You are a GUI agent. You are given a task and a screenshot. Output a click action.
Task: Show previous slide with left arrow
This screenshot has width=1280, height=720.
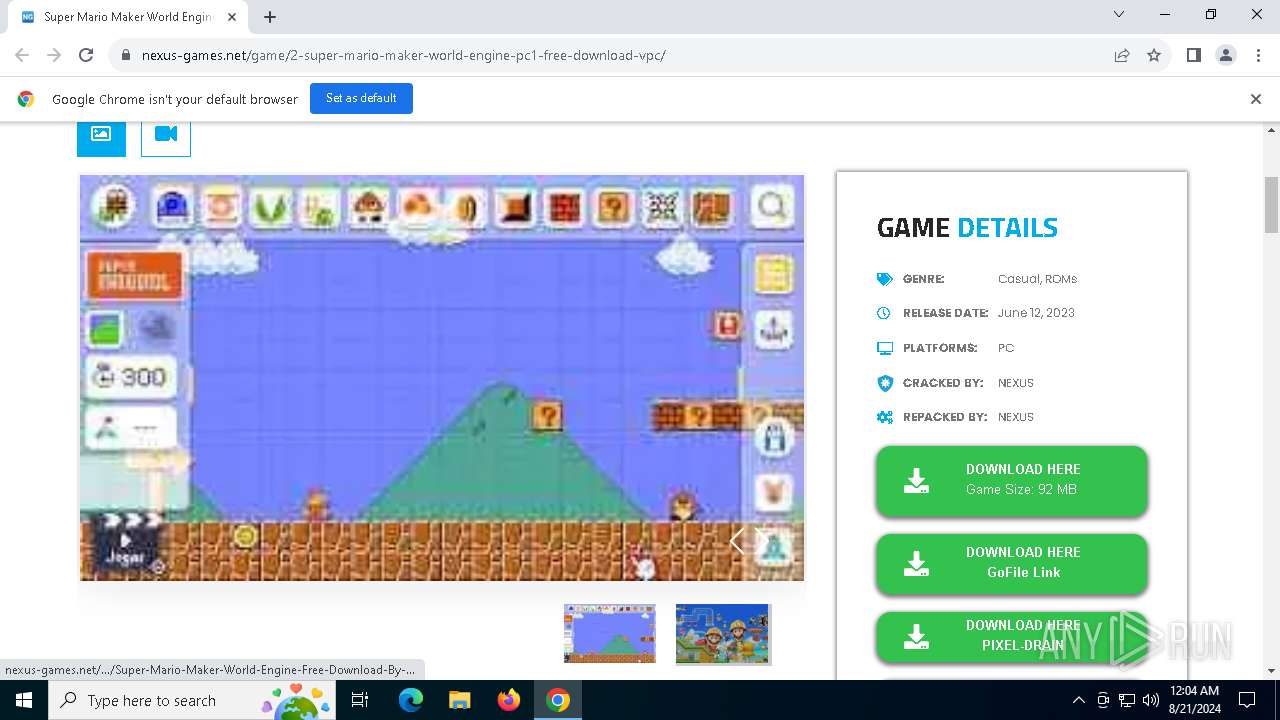point(736,541)
